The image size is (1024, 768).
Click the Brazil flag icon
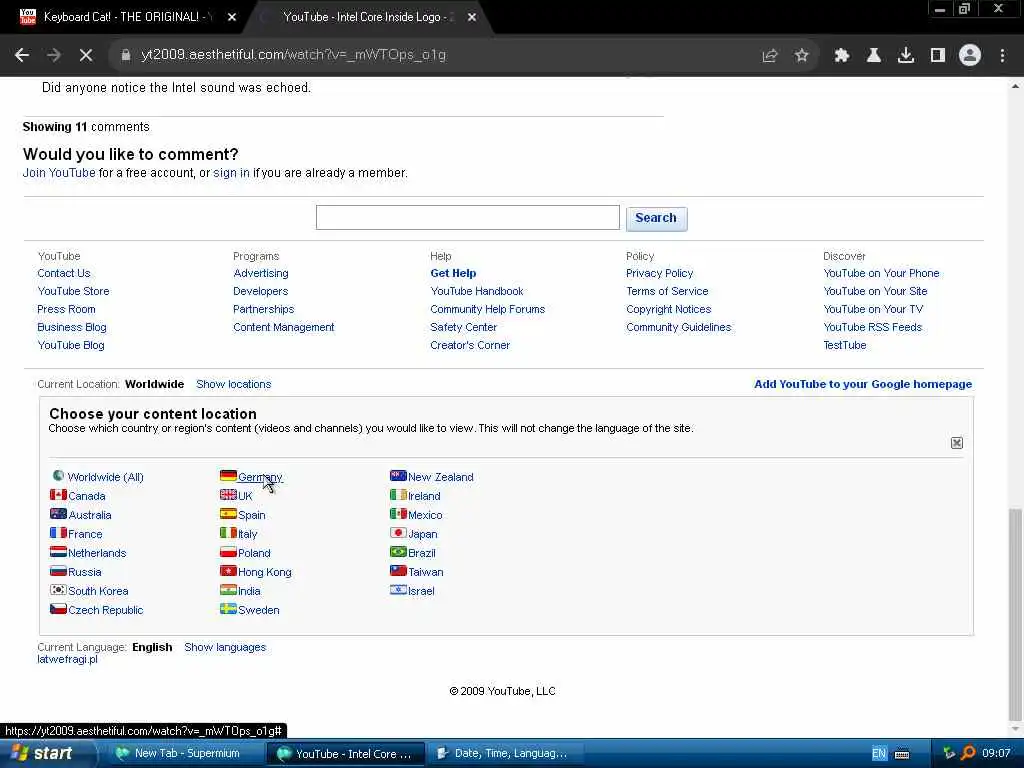(x=398, y=552)
